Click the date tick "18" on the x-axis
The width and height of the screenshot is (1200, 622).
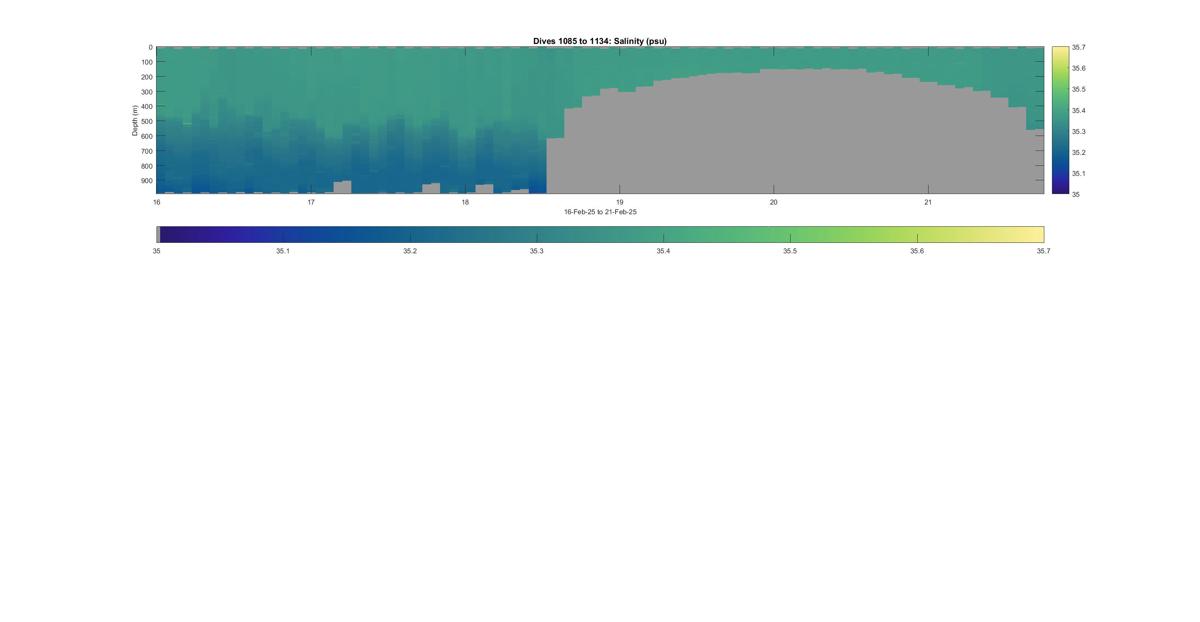point(465,202)
